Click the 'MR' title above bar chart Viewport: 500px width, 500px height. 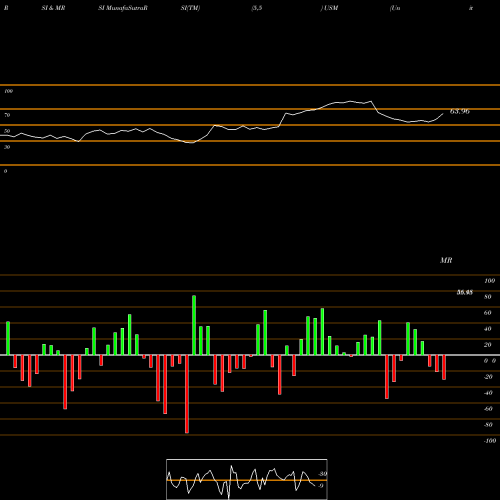coord(446,260)
